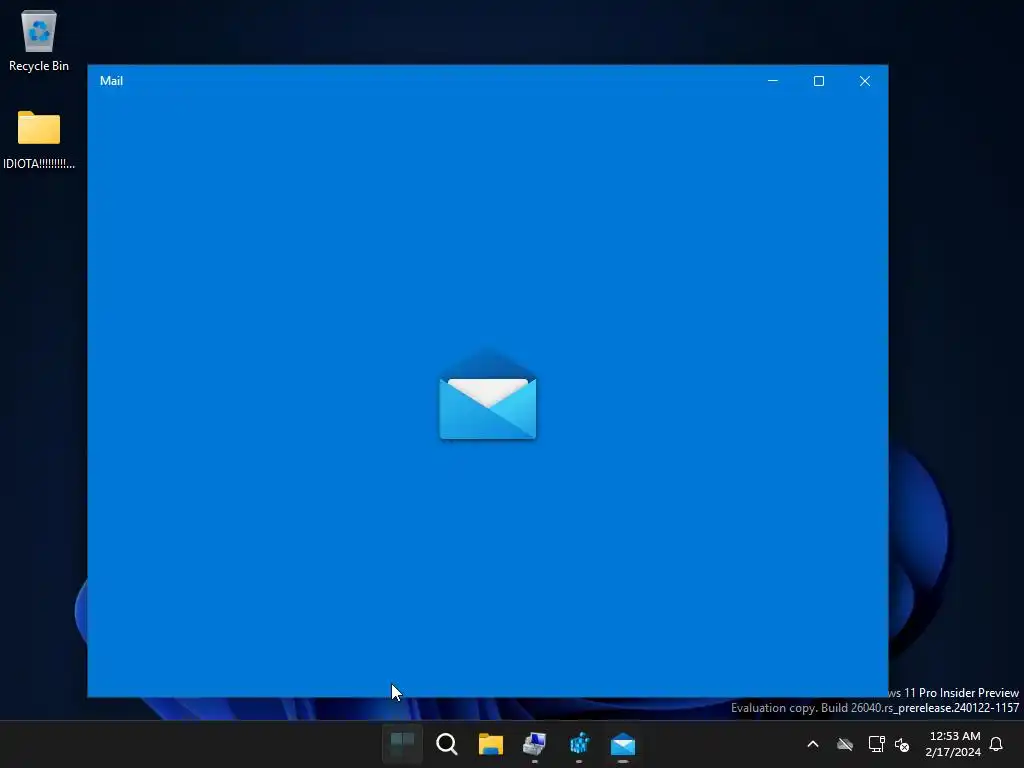This screenshot has width=1024, height=768.
Task: Open network status tray icon
Action: [x=876, y=744]
